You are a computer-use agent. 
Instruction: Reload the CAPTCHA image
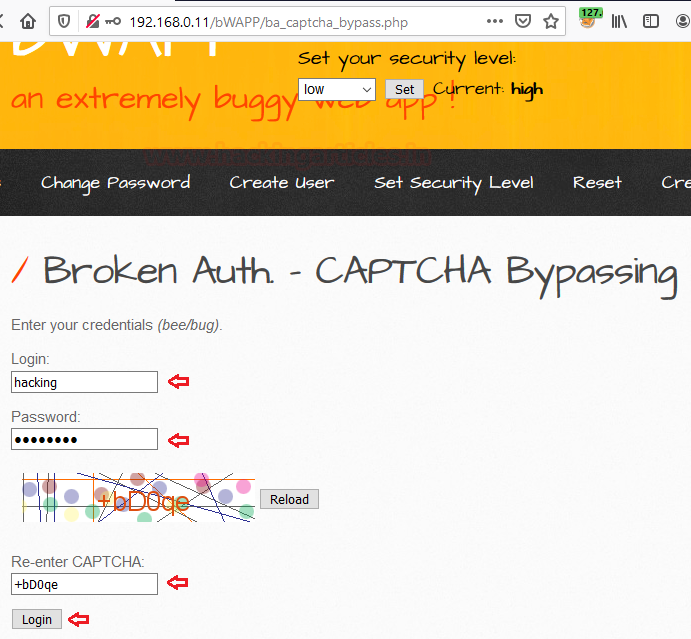click(289, 499)
